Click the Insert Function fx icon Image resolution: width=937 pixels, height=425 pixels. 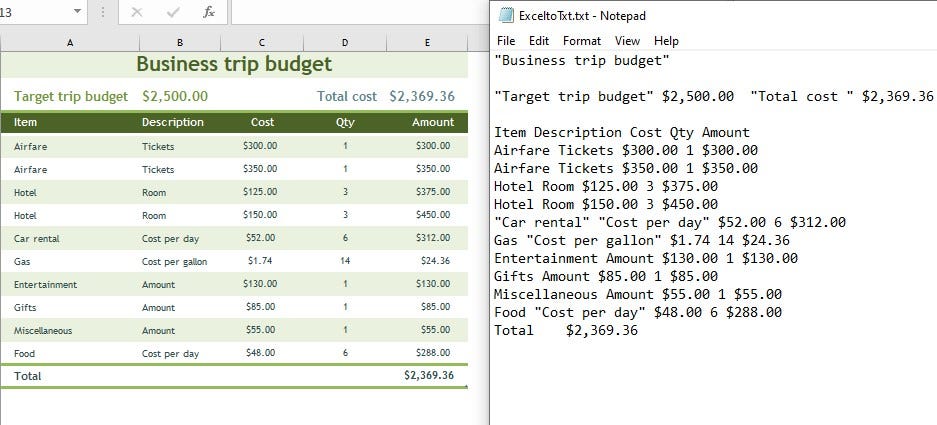click(209, 12)
